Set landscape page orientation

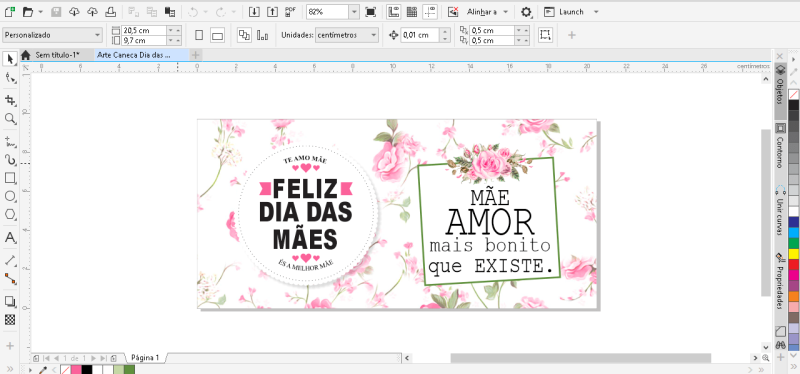point(217,35)
